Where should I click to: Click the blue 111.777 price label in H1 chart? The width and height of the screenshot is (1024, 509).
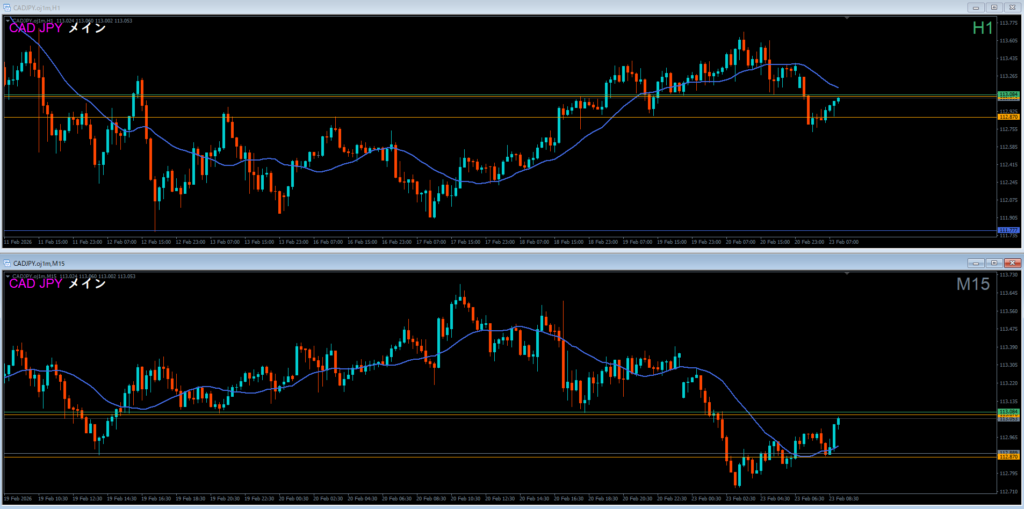[x=1008, y=231]
